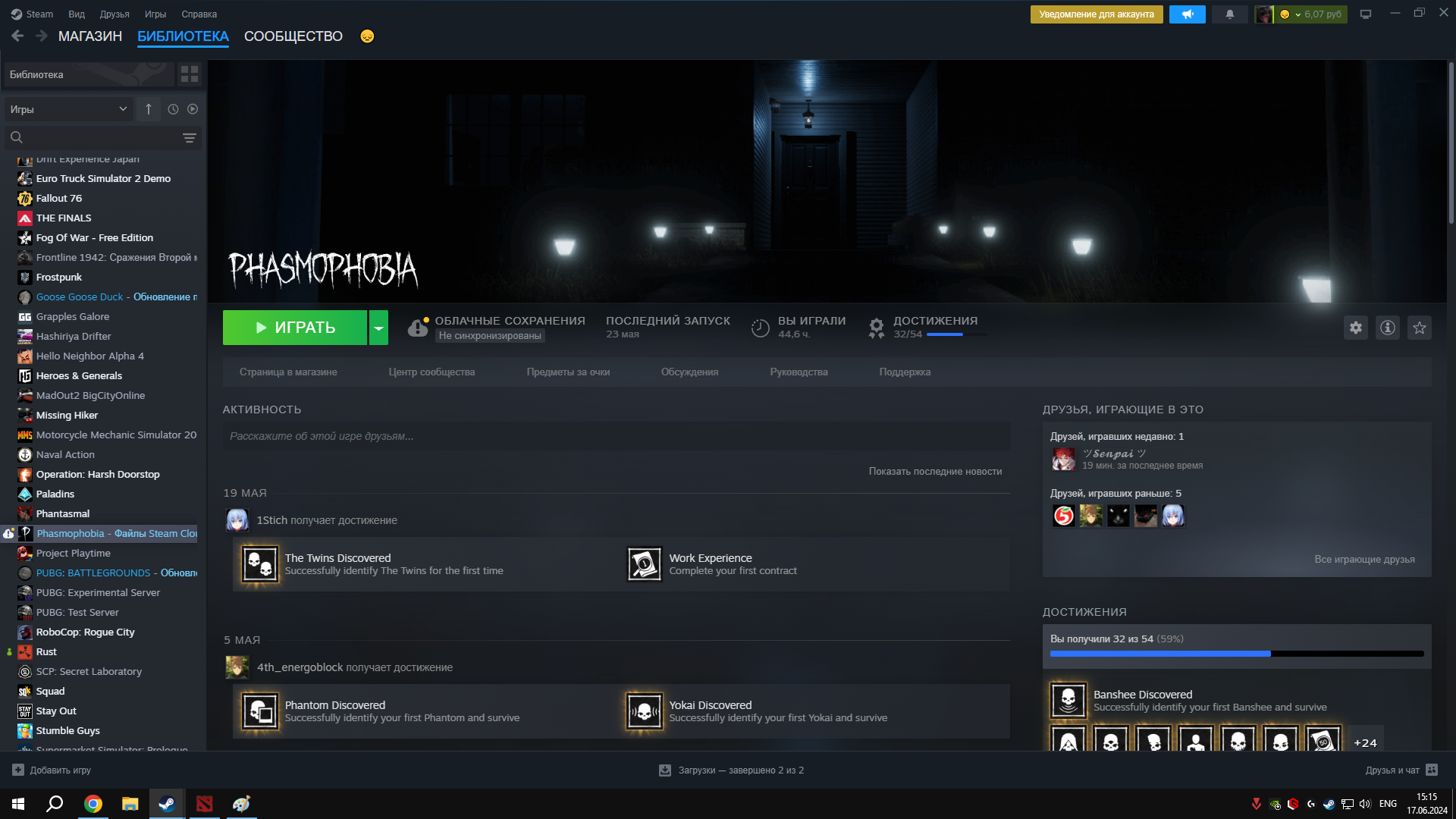Image resolution: width=1456 pixels, height=819 pixels.
Task: Open the СООБЩЕСТВО tab
Action: pos(293,36)
